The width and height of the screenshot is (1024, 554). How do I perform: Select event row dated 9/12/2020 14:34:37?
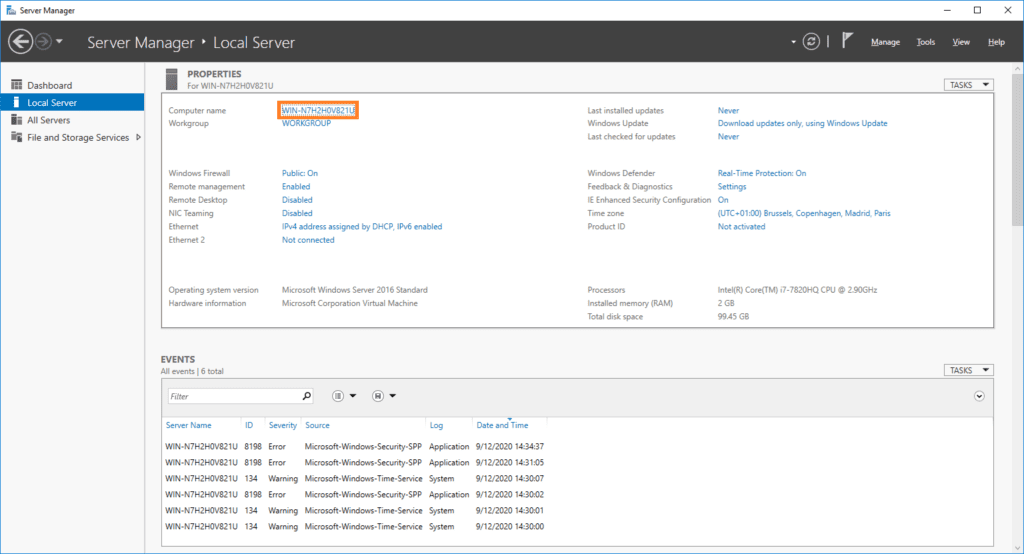pyautogui.click(x=355, y=447)
